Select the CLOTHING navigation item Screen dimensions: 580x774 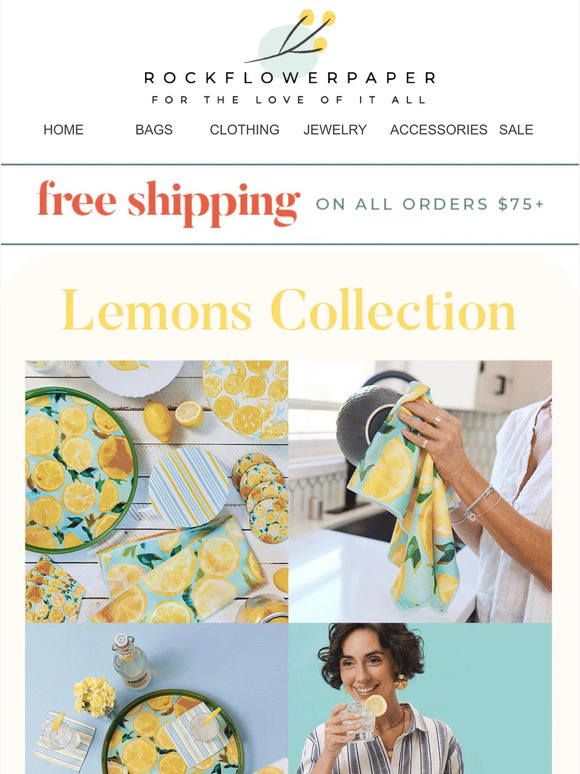click(244, 130)
